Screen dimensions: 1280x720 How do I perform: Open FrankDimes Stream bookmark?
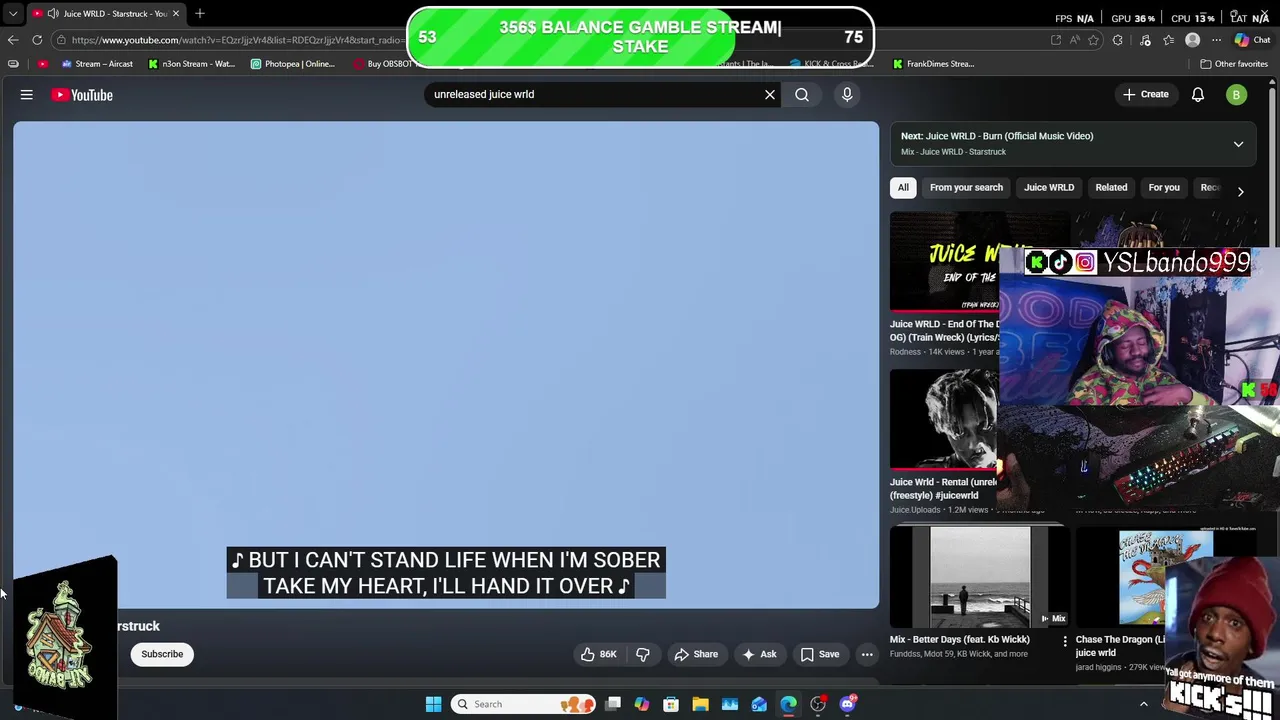tap(933, 64)
